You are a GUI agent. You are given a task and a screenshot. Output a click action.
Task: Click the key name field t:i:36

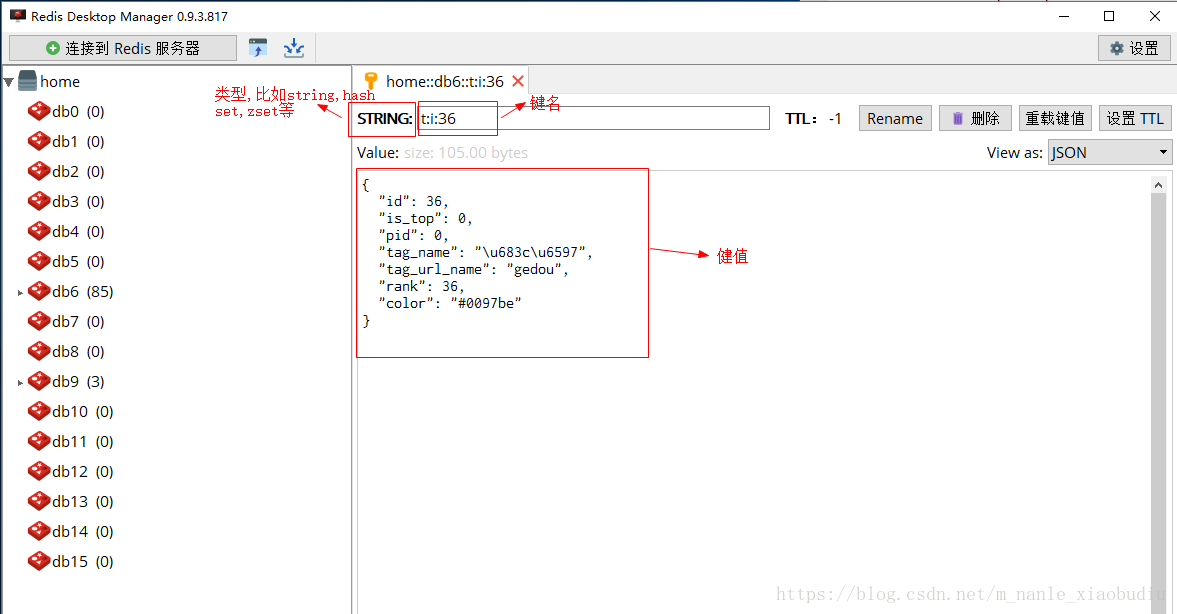(594, 119)
